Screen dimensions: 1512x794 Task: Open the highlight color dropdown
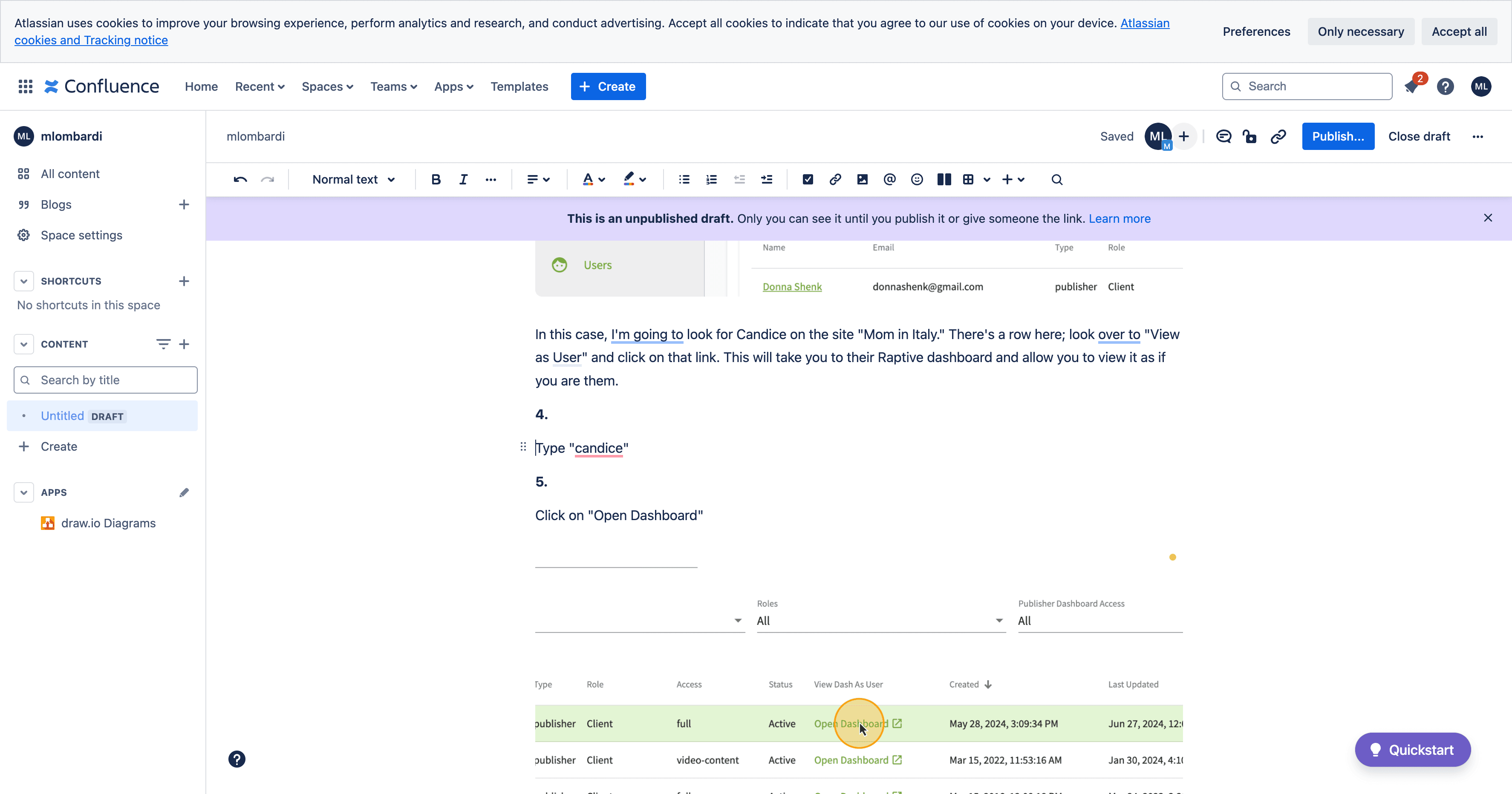click(635, 180)
